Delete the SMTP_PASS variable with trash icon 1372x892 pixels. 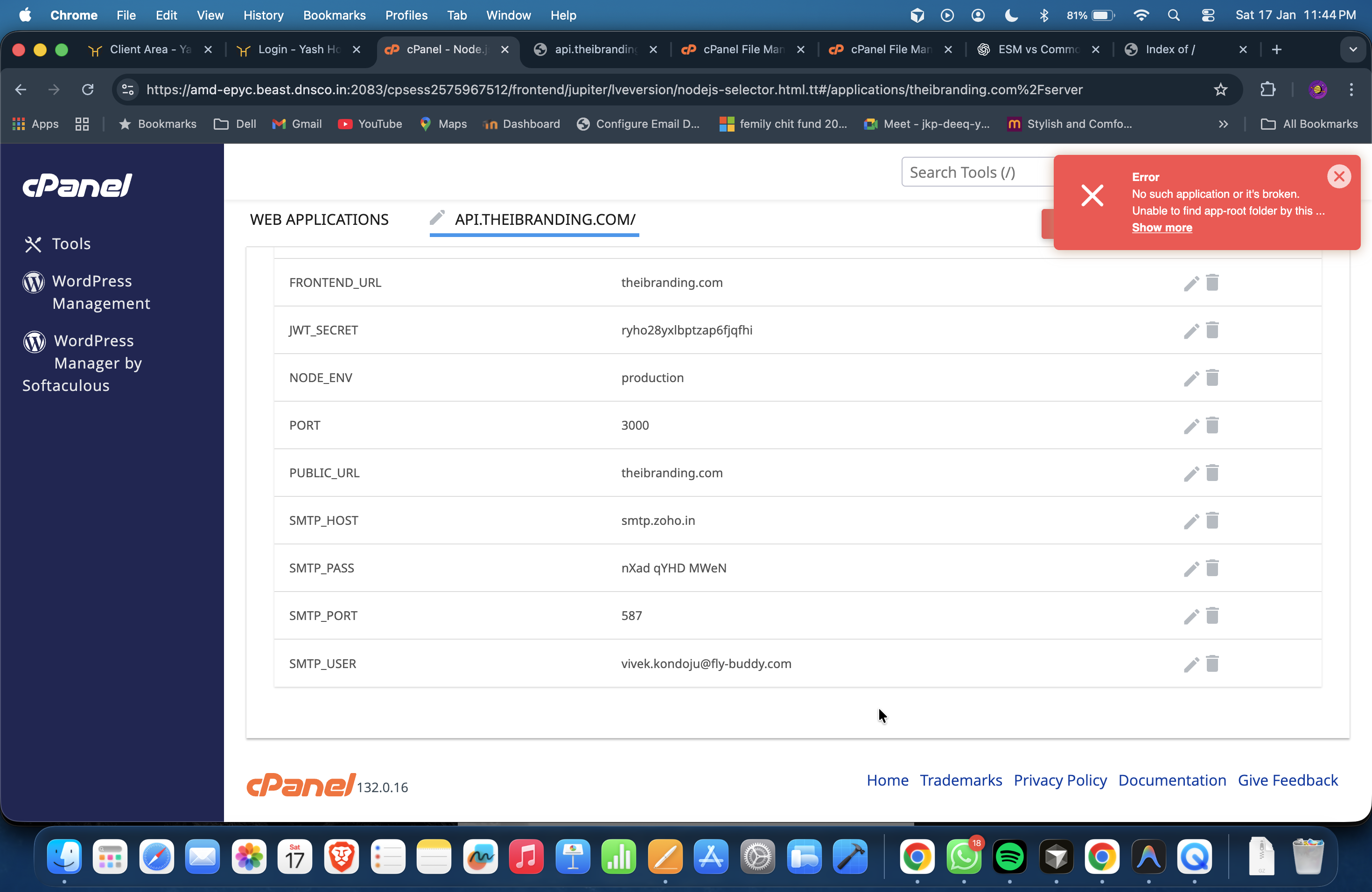[1212, 568]
